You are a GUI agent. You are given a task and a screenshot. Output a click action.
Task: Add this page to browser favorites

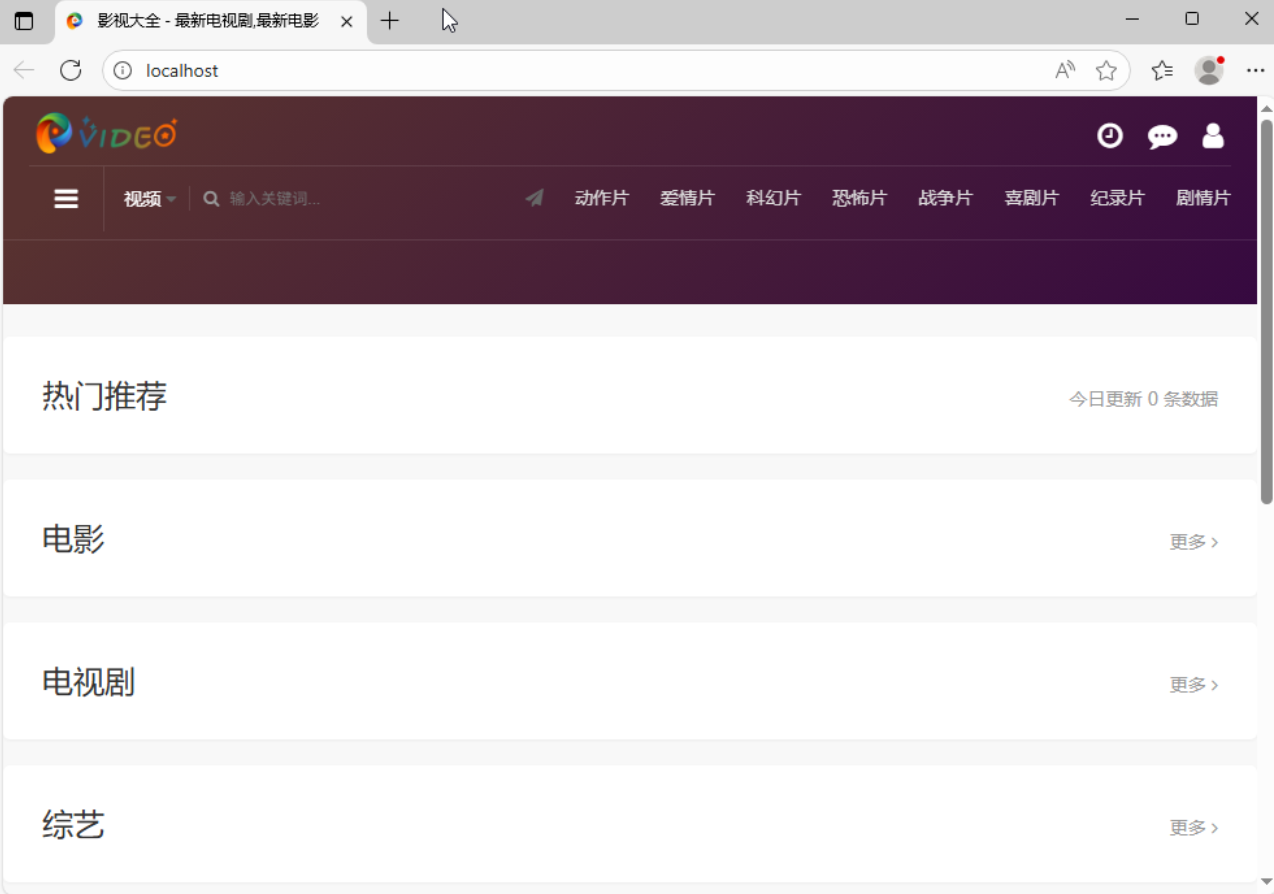tap(1106, 70)
